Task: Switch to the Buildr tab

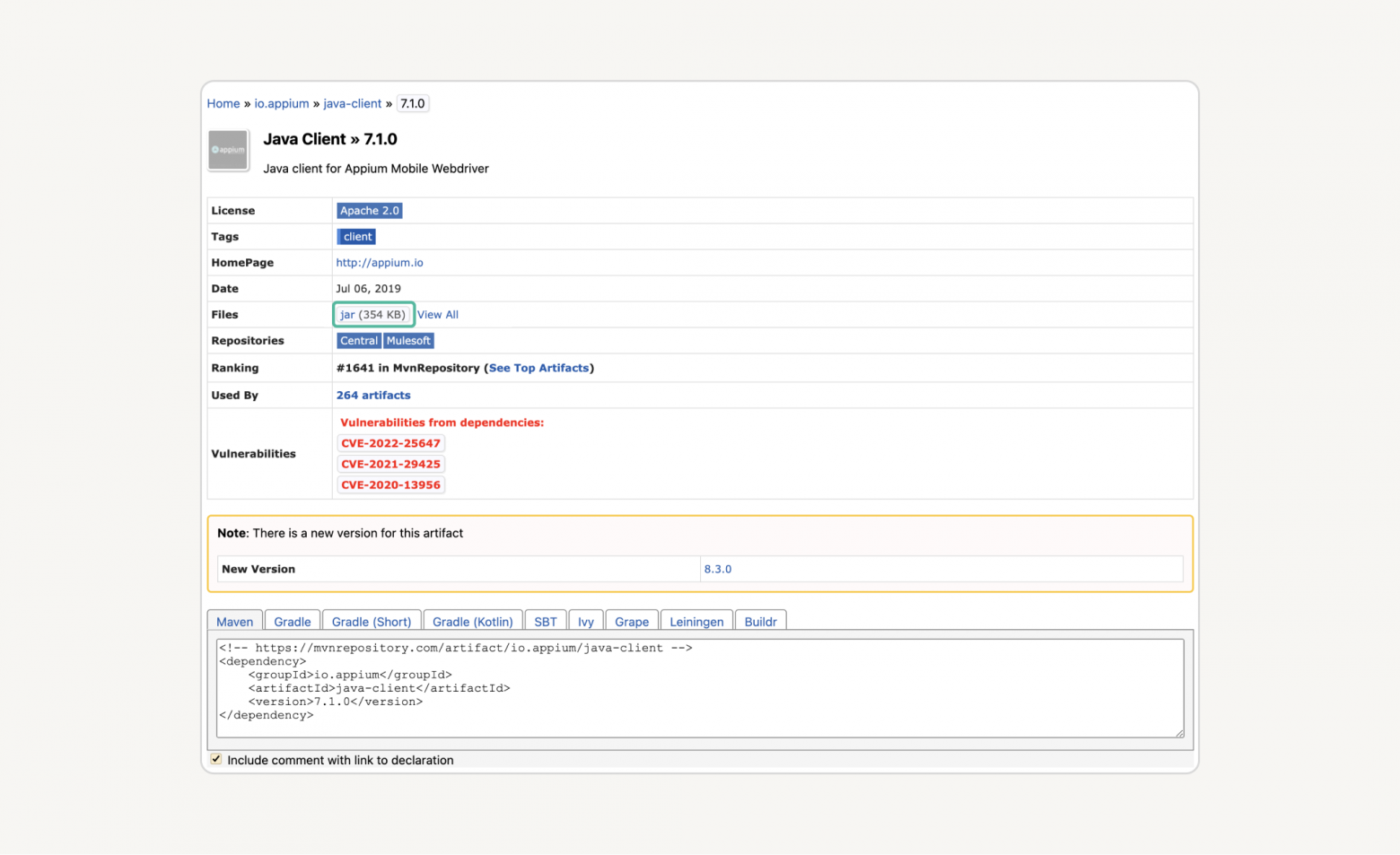Action: 761,621
